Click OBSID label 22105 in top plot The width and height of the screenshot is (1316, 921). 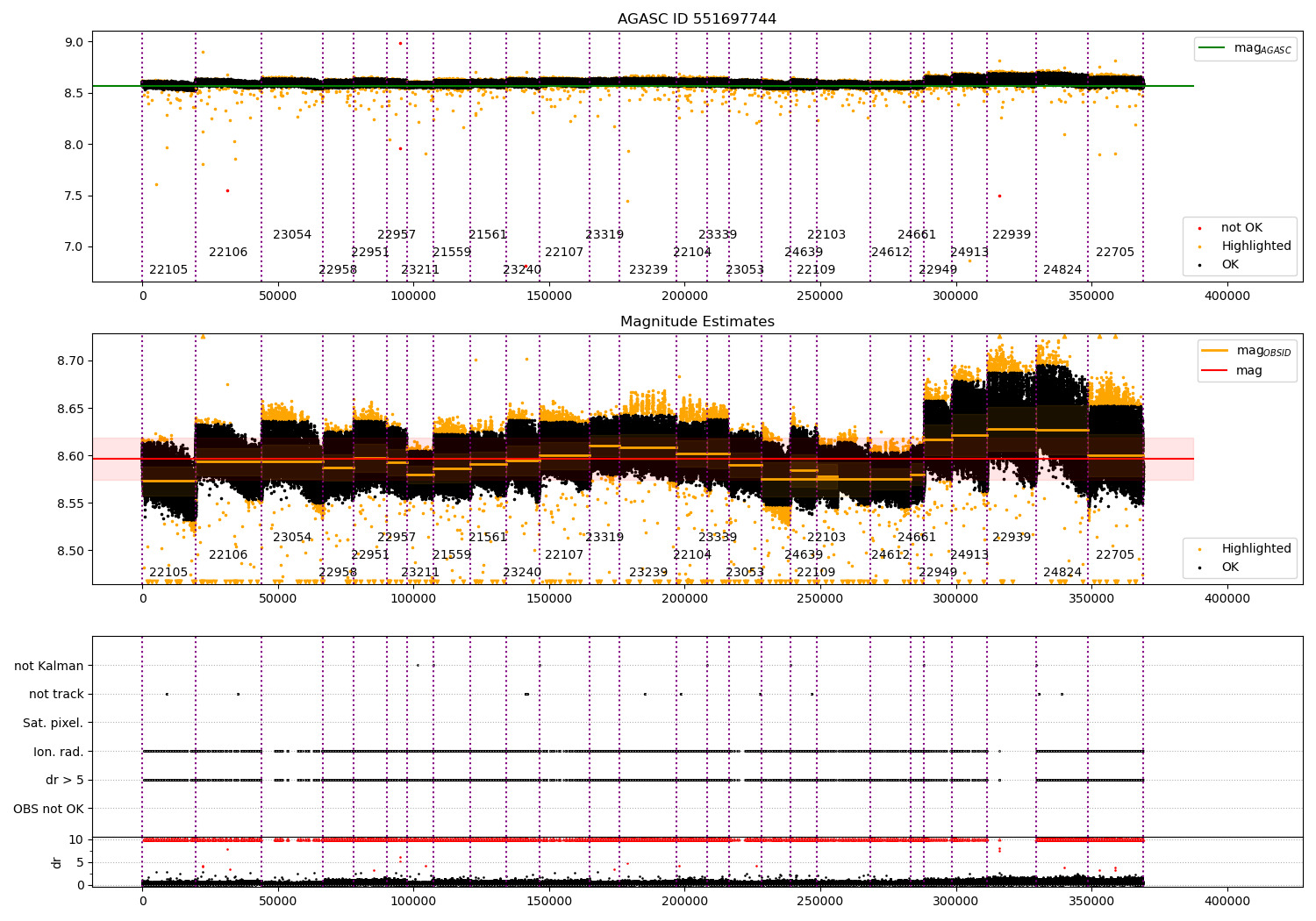click(168, 270)
